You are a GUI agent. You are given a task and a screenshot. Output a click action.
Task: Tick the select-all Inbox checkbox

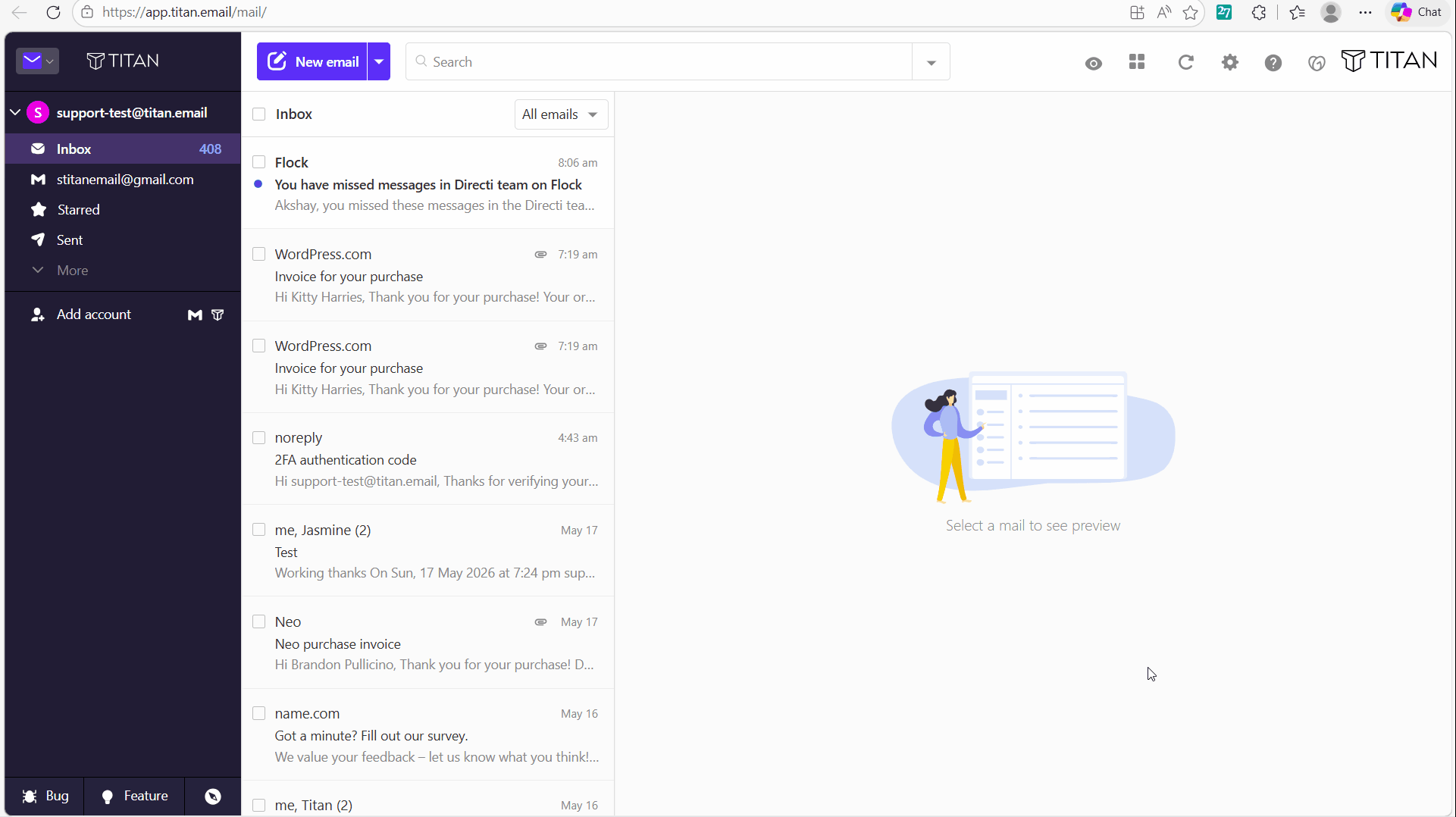259,114
